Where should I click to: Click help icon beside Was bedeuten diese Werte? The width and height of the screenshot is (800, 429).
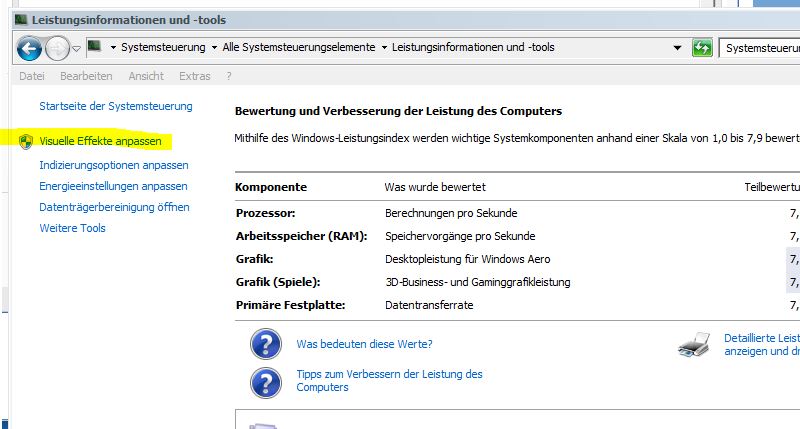click(x=266, y=344)
